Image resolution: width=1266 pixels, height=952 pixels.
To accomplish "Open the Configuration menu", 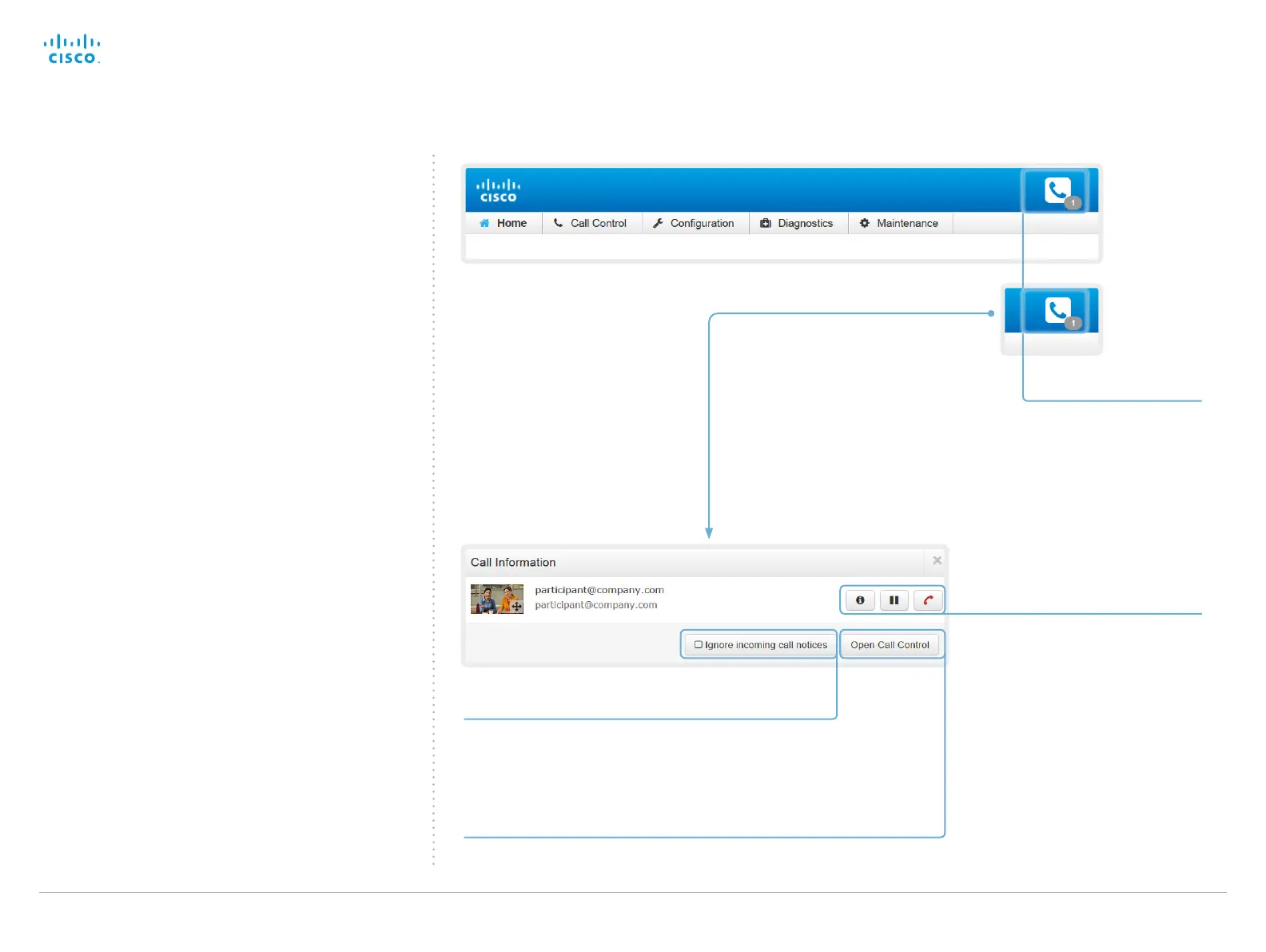I will (695, 223).
